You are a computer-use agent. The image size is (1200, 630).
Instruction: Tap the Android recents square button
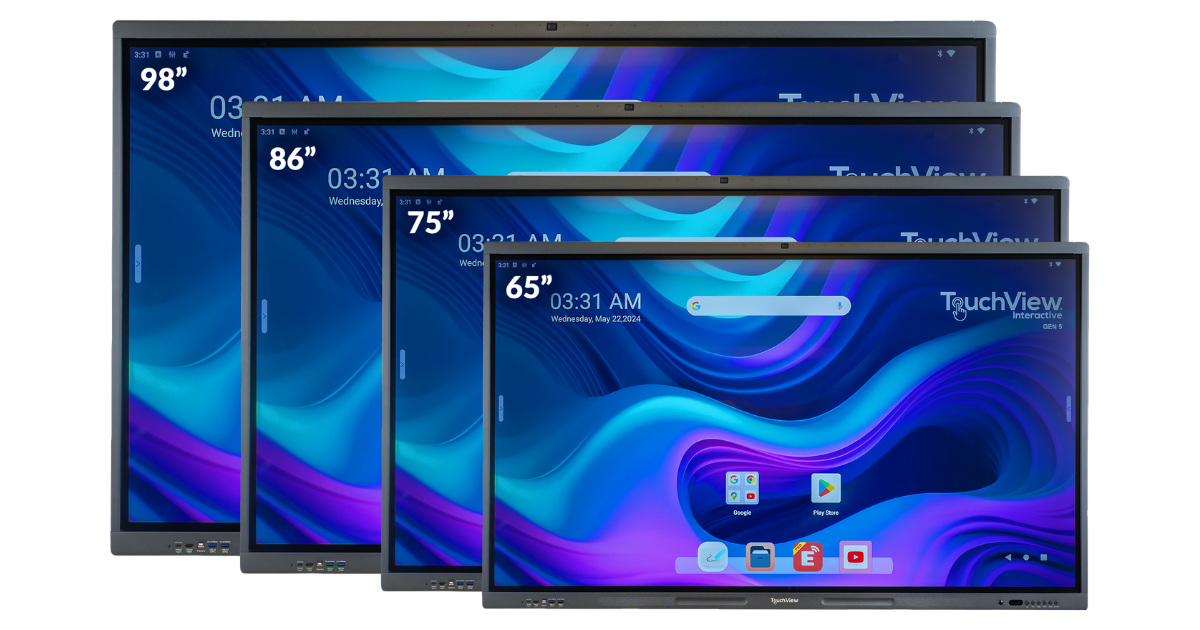pyautogui.click(x=1043, y=557)
